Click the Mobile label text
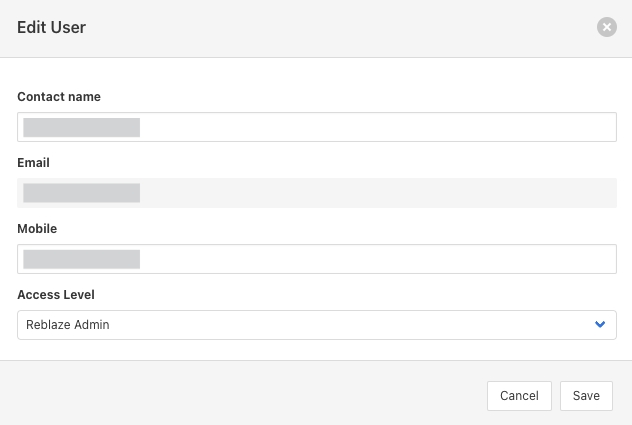 click(x=37, y=229)
